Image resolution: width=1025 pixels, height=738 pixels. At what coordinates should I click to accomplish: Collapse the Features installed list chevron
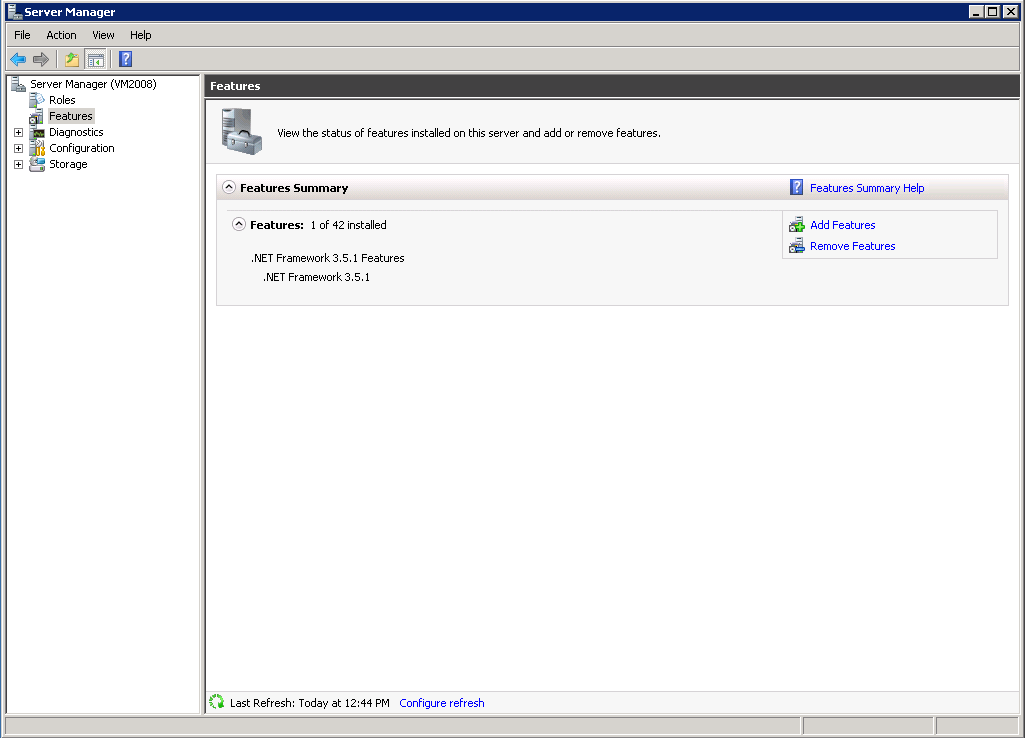(x=238, y=225)
